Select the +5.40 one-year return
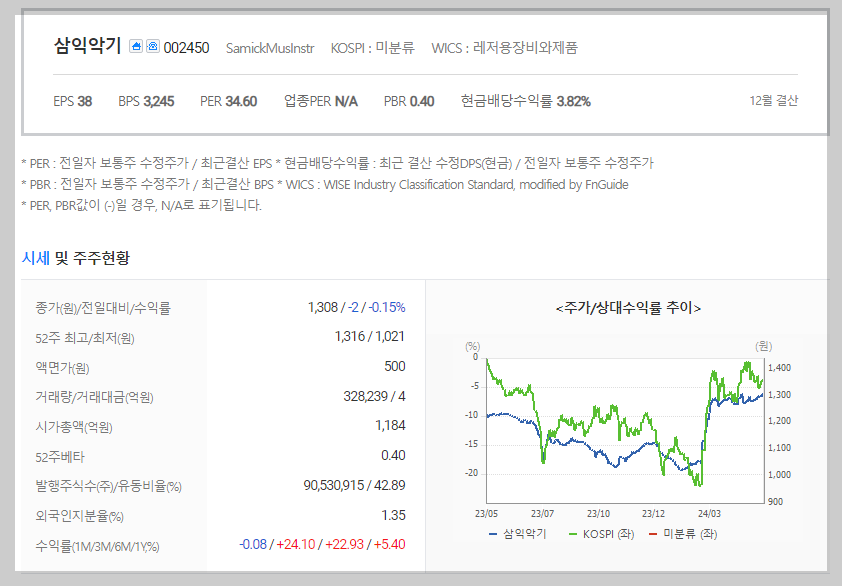 point(389,545)
